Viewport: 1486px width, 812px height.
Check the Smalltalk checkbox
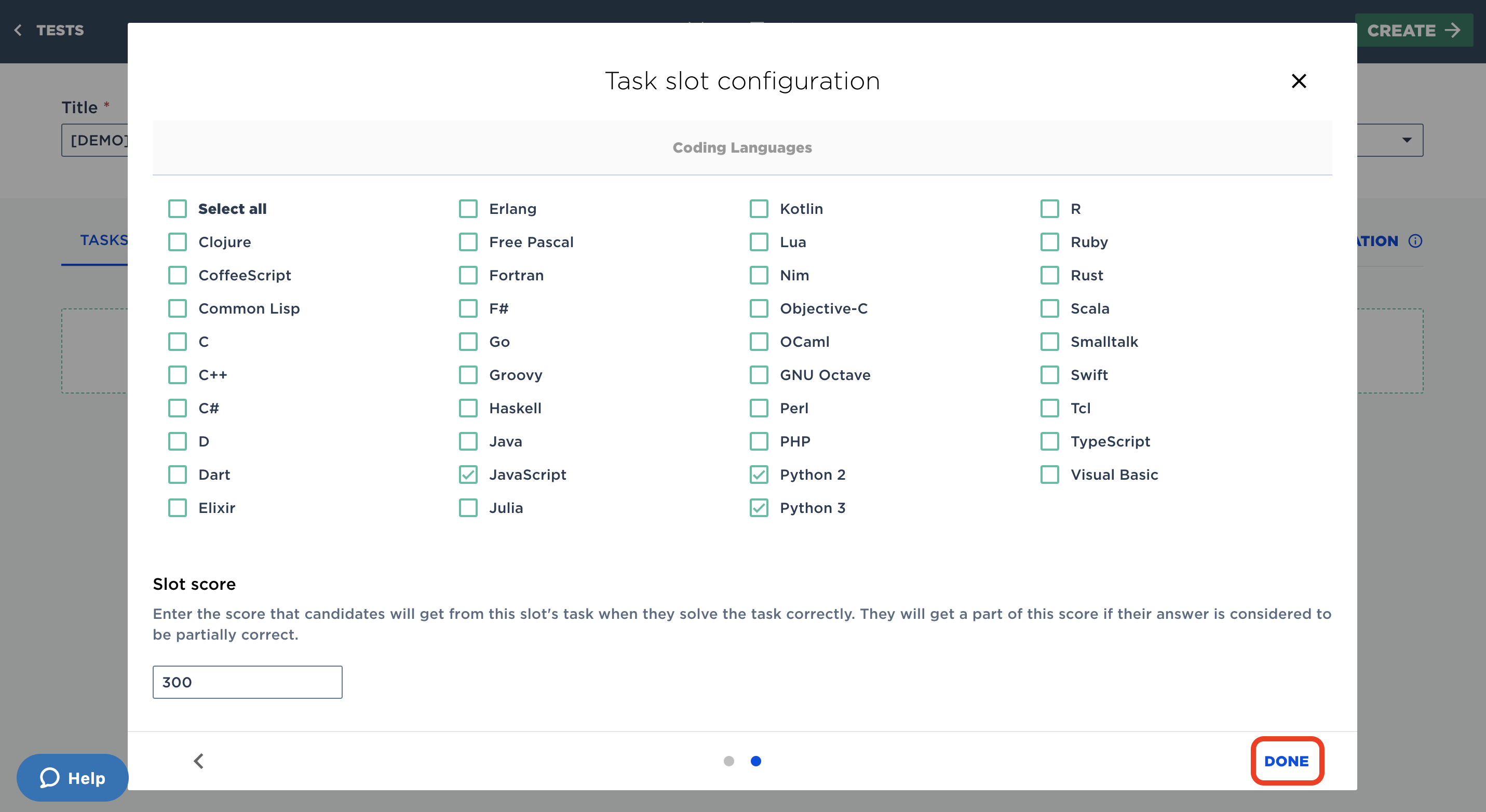tap(1050, 342)
